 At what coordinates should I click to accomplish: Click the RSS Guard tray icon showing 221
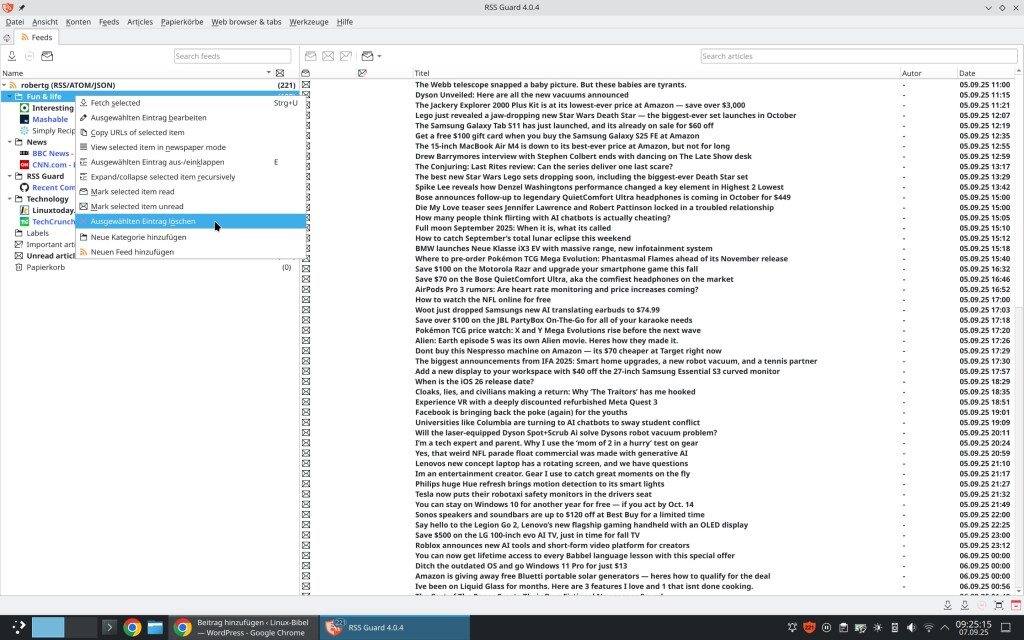(x=809, y=628)
